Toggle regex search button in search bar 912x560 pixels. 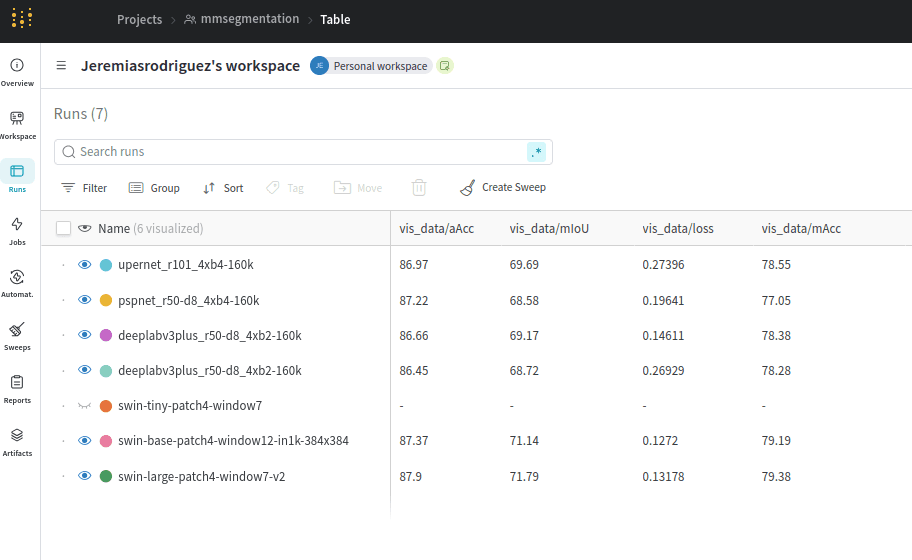pyautogui.click(x=537, y=152)
